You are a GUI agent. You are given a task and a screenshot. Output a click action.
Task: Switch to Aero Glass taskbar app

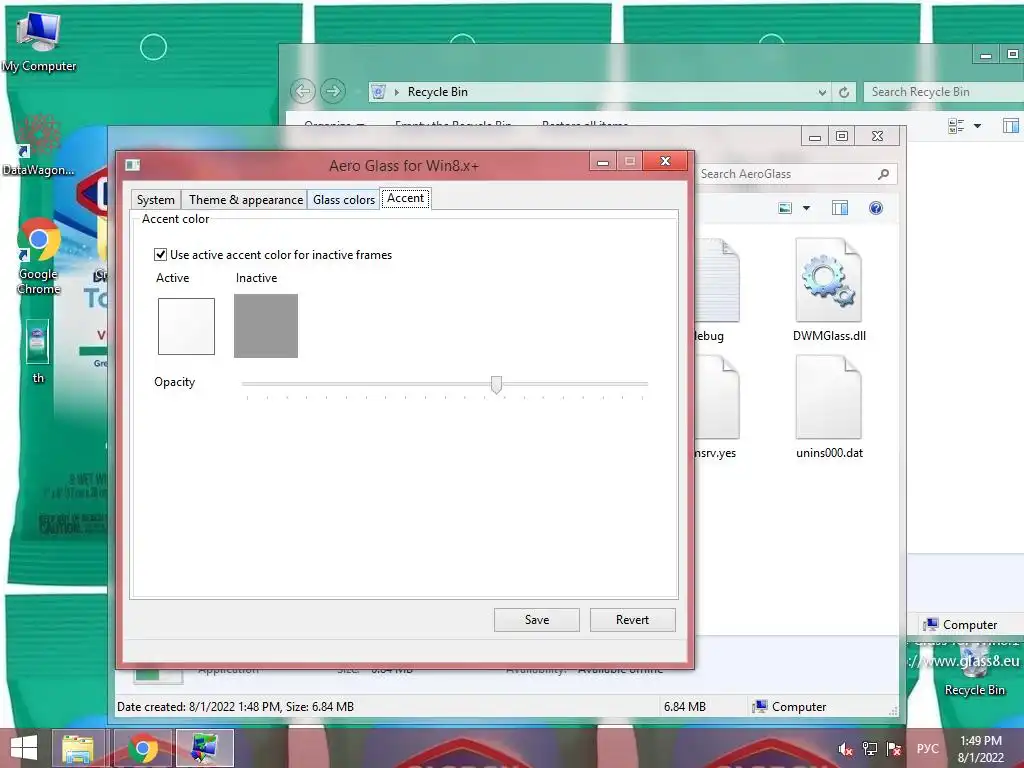(204, 748)
